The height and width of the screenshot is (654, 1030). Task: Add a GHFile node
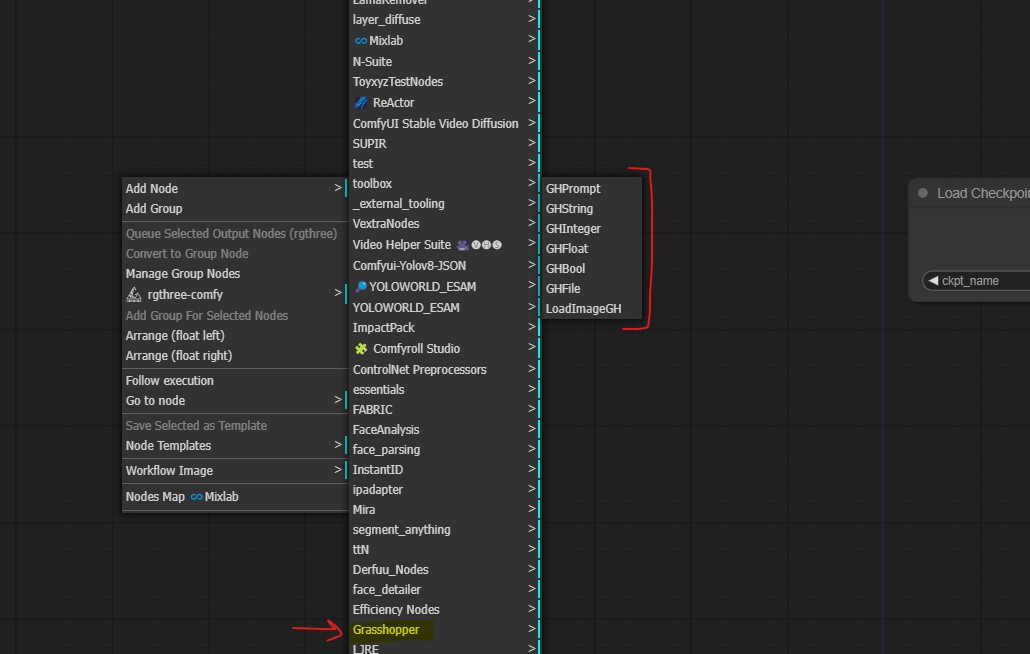click(591, 289)
